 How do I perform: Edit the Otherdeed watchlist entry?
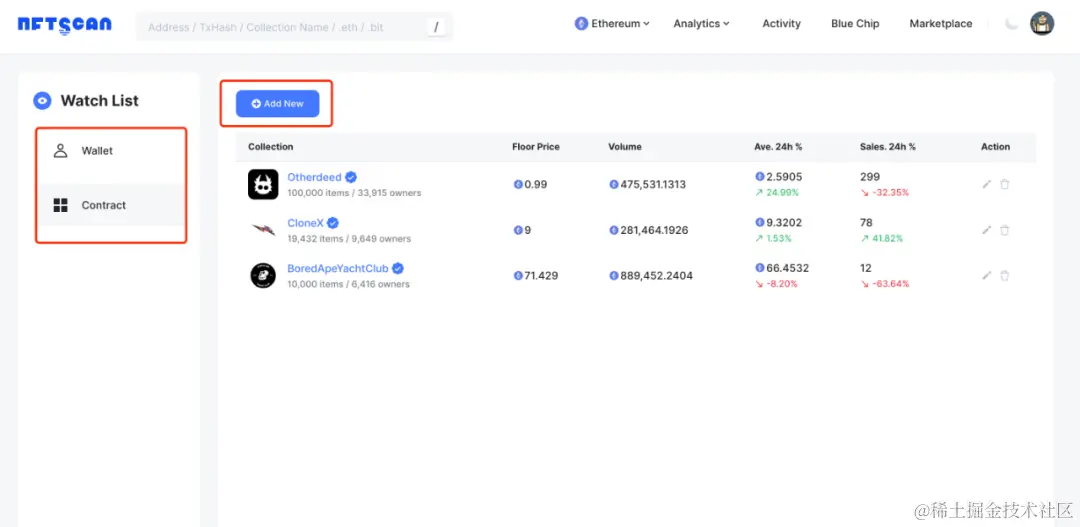click(x=986, y=184)
